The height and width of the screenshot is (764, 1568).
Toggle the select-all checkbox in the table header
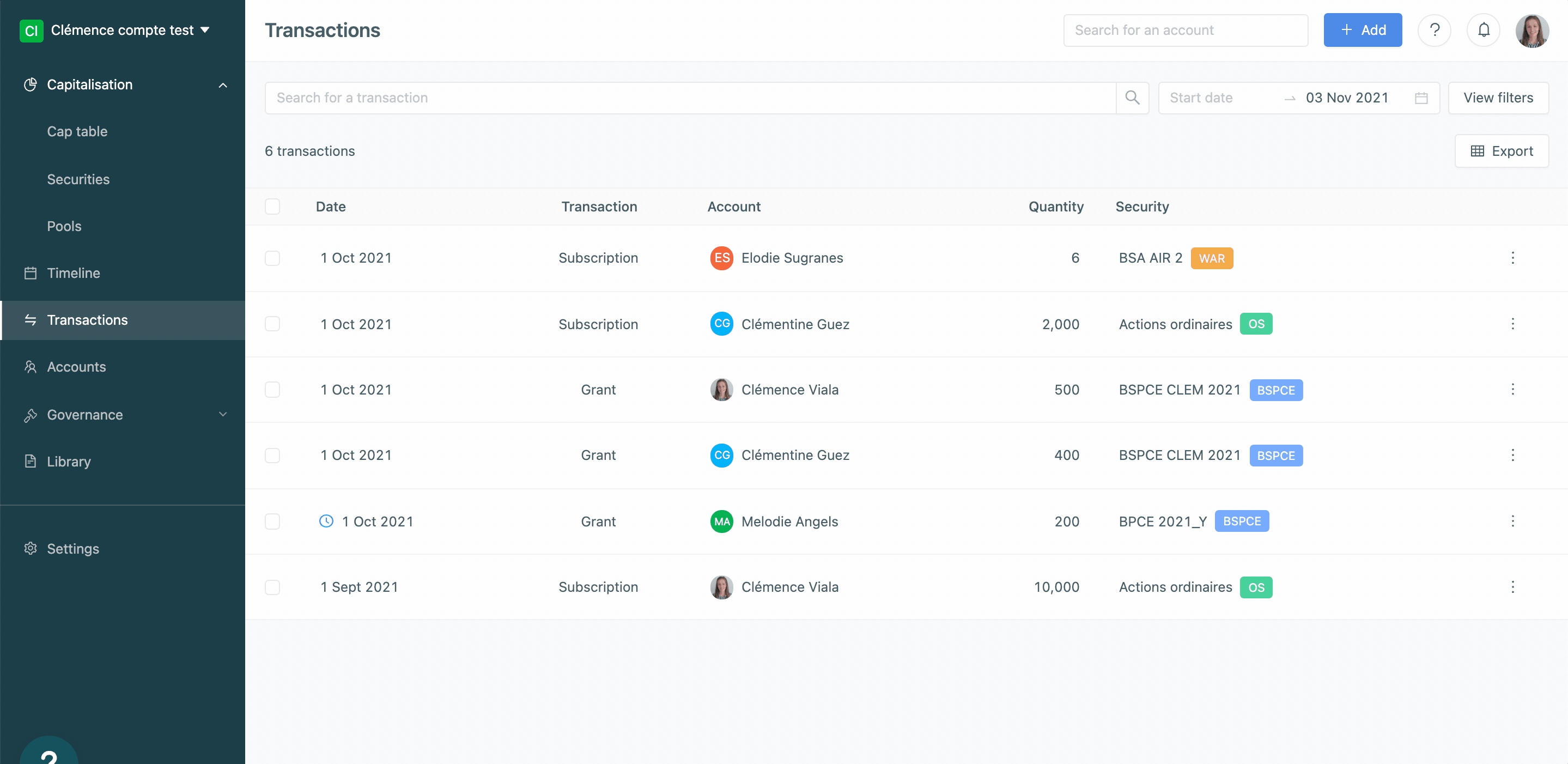272,207
